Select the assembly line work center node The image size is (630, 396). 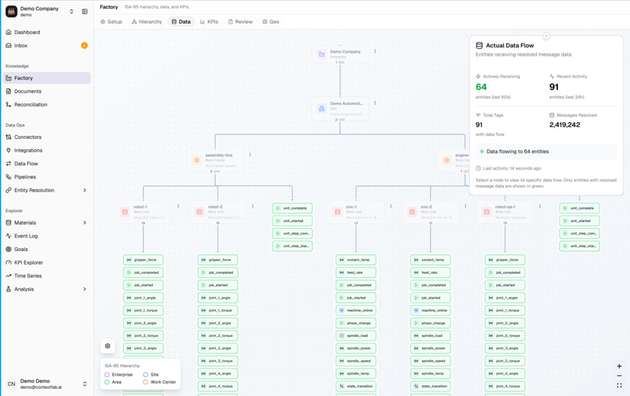[215, 160]
